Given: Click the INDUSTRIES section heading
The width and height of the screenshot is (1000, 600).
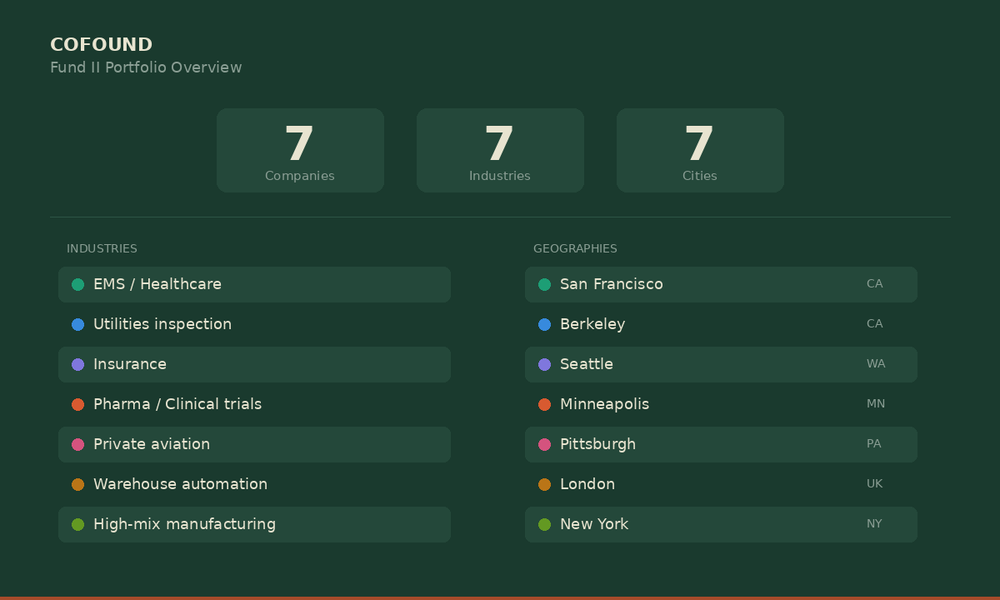Looking at the screenshot, I should [102, 249].
